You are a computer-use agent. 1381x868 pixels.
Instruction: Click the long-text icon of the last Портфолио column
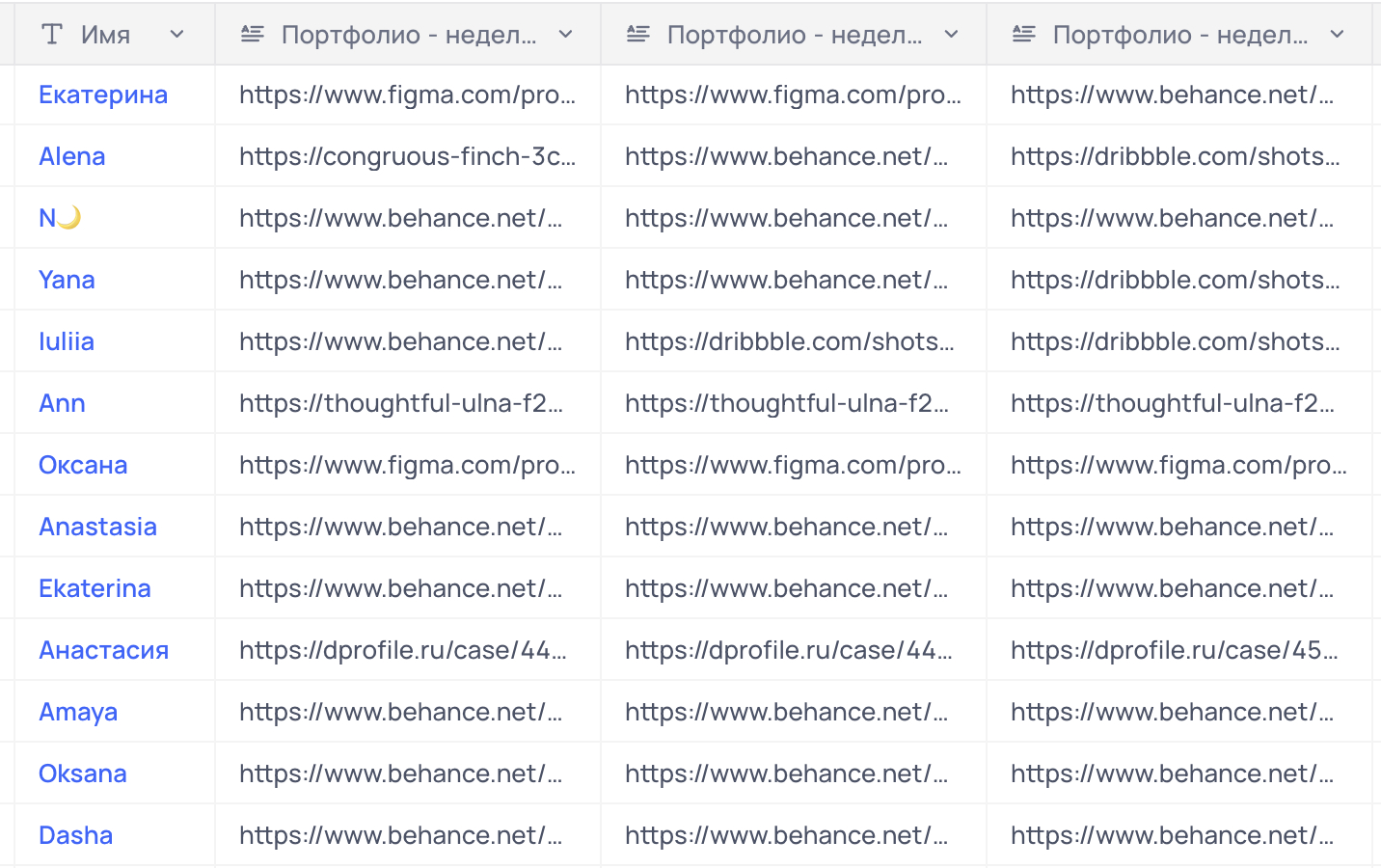[x=1024, y=35]
